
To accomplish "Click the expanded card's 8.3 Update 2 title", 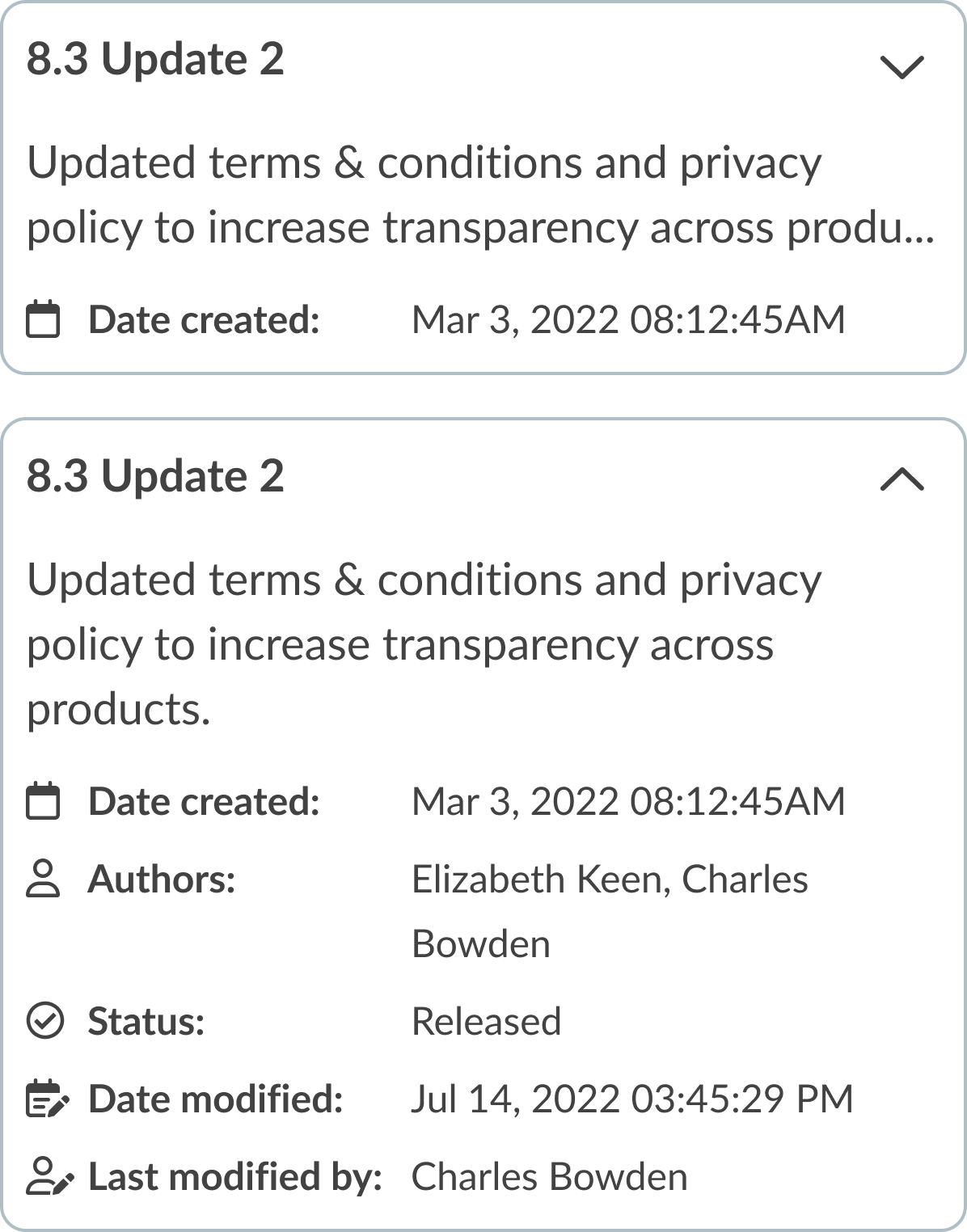I will click(x=156, y=476).
